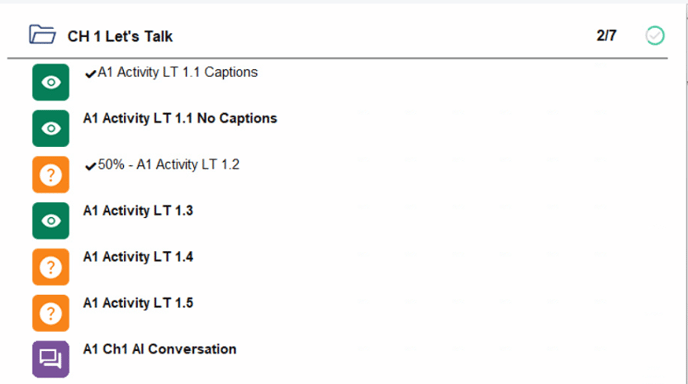
Task: Open A1 Activity LT 1.3
Action: [138, 211]
